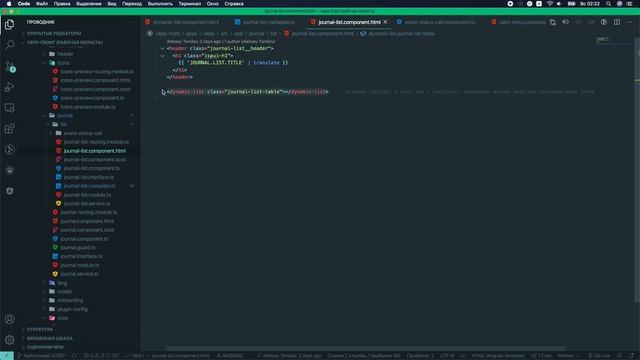Click the UTF-8 encoding in status bar

click(x=447, y=356)
